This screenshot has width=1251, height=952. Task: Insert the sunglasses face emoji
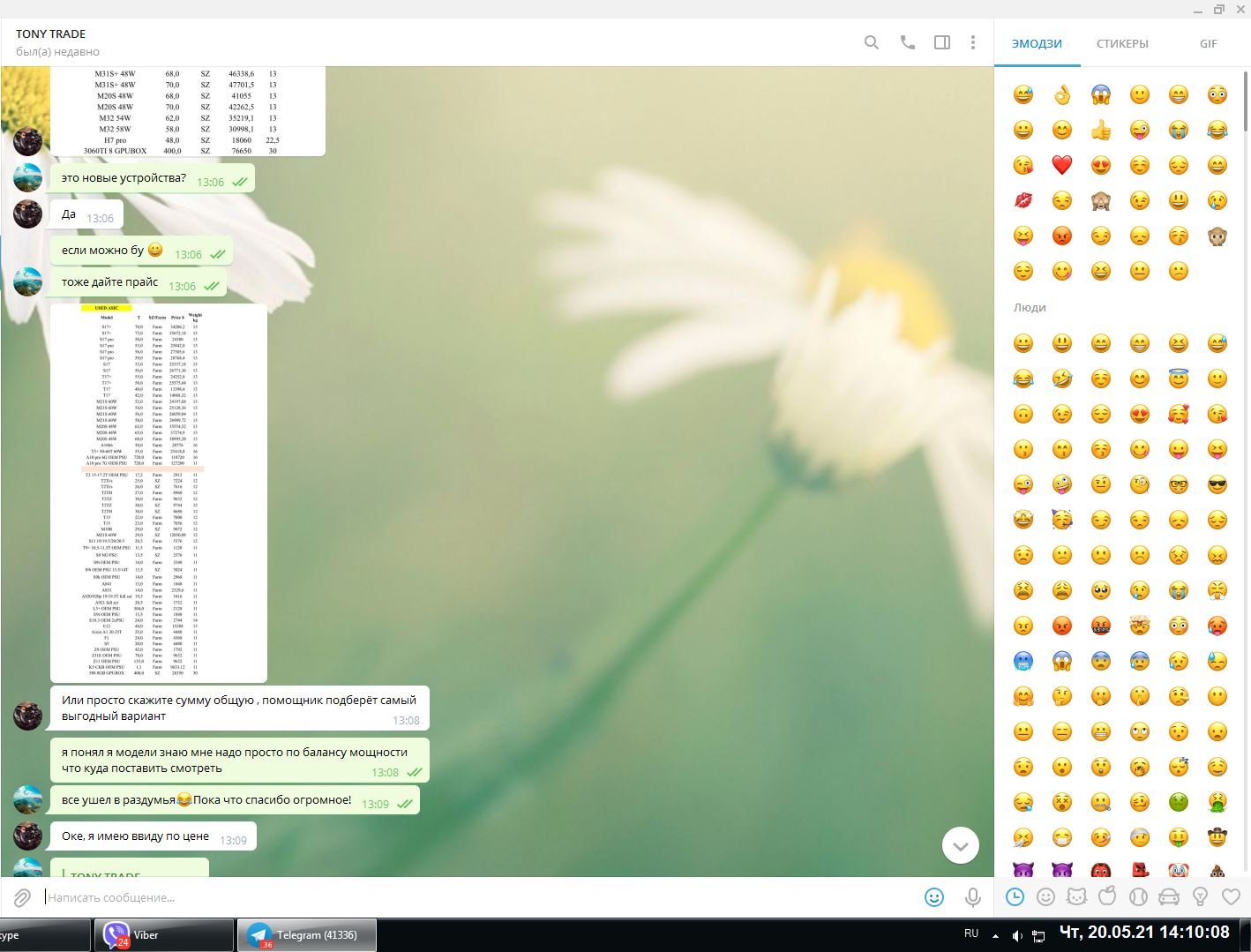pyautogui.click(x=1217, y=484)
